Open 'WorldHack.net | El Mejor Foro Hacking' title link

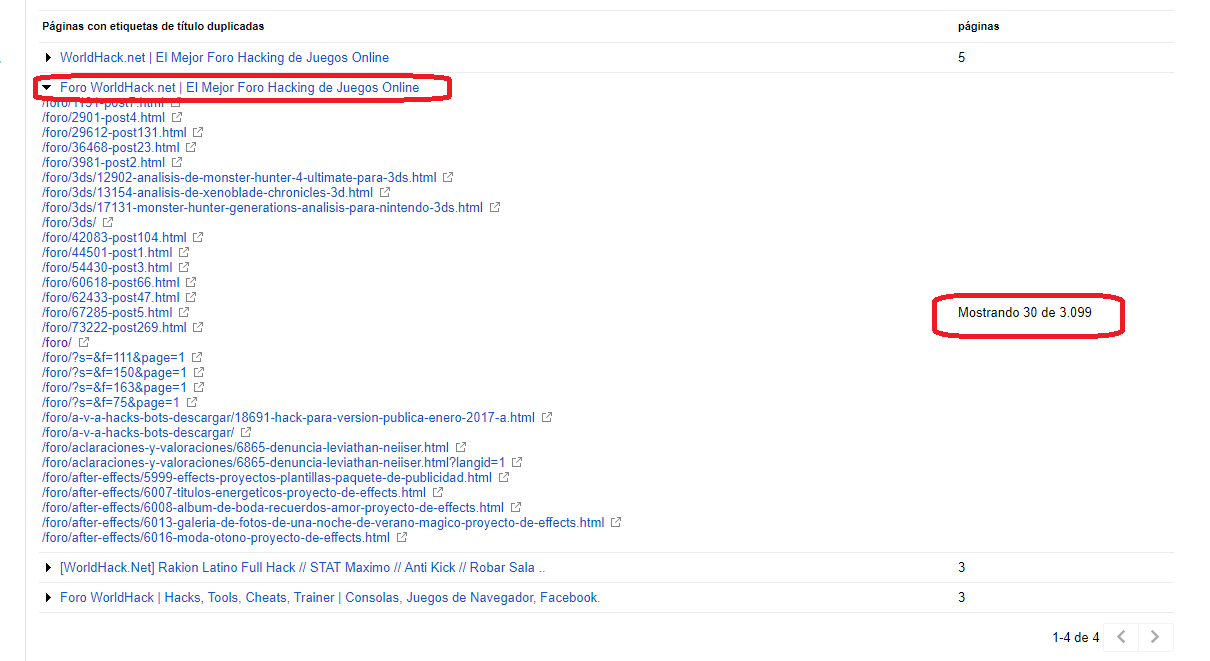click(x=224, y=58)
